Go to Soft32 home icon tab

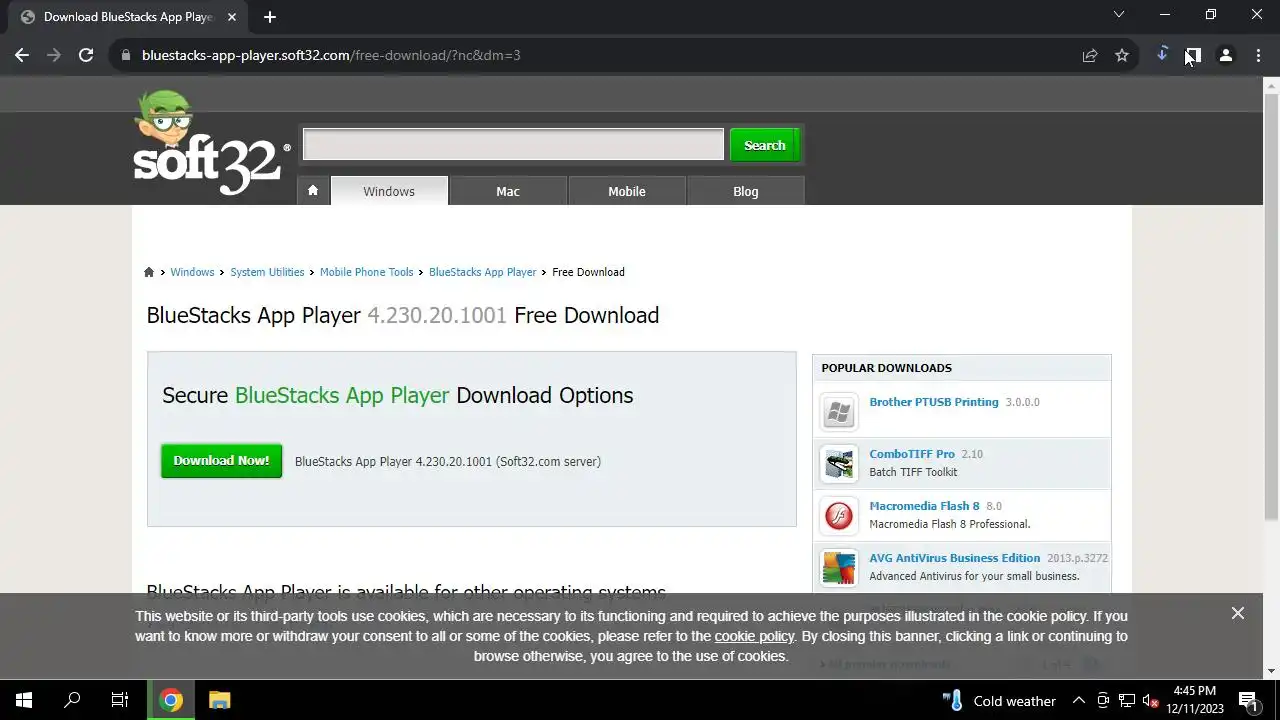click(313, 191)
